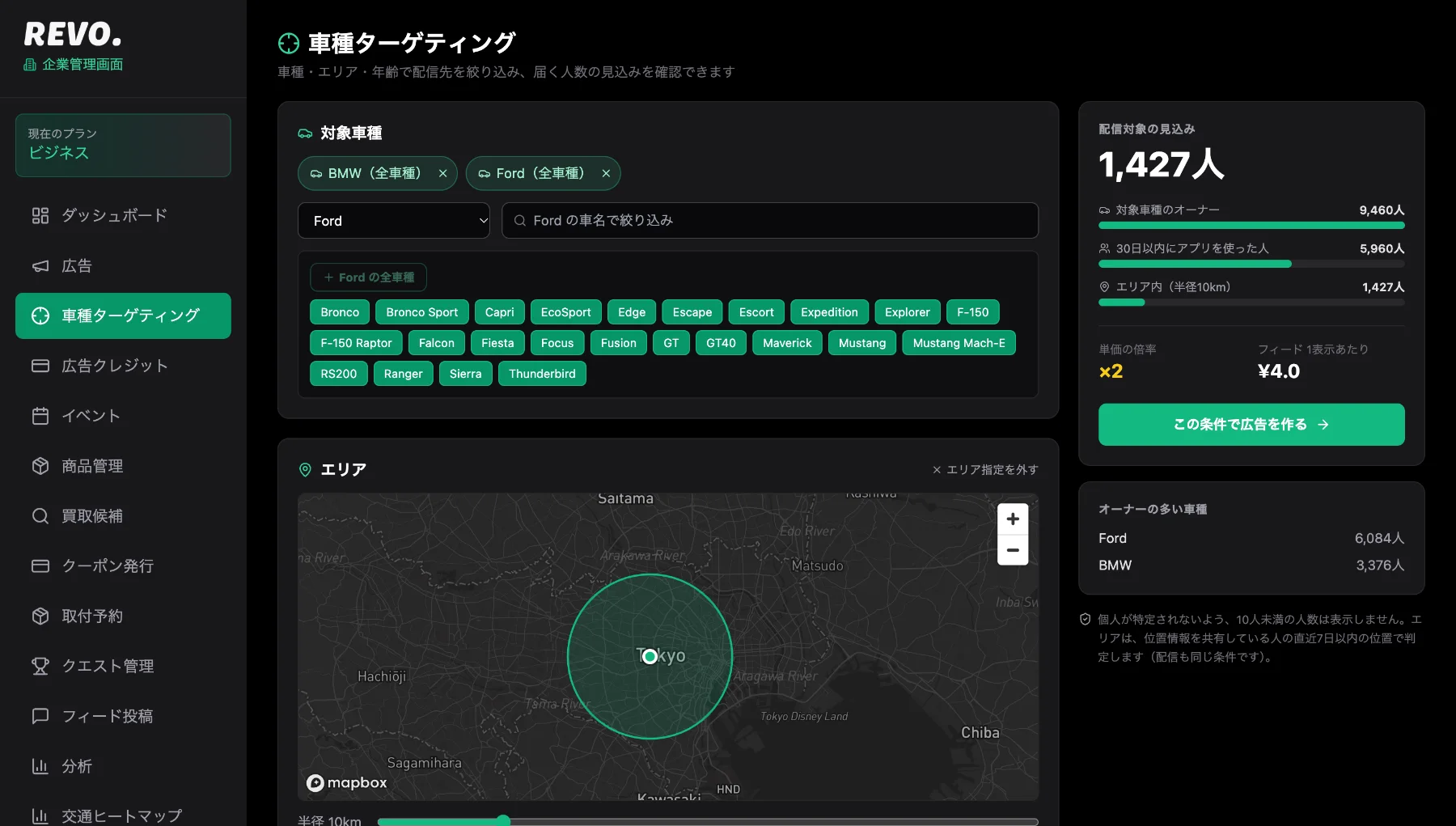
Task: Open クエスト管理 in the sidebar
Action: point(123,666)
